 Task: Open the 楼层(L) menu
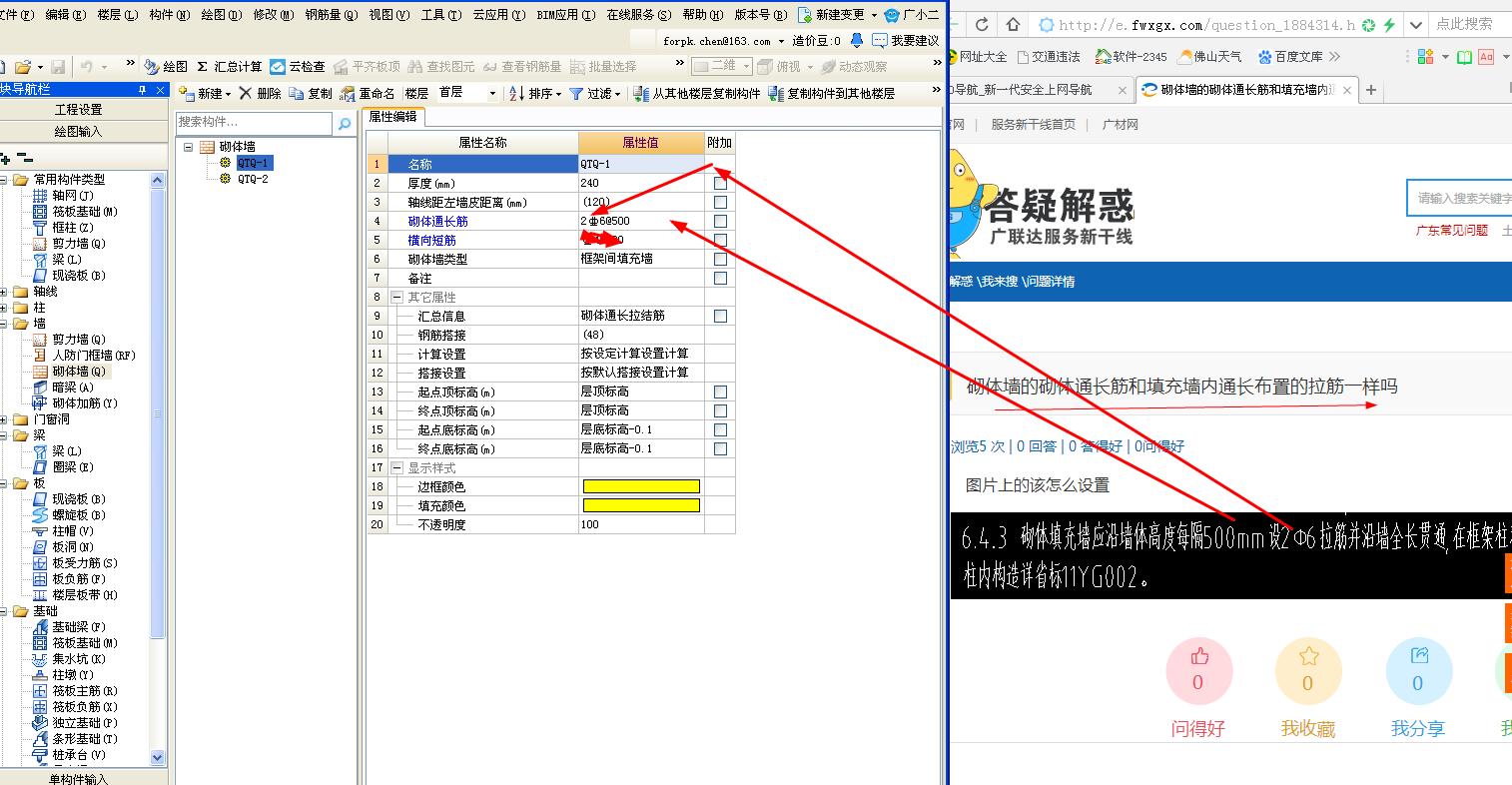pyautogui.click(x=118, y=15)
